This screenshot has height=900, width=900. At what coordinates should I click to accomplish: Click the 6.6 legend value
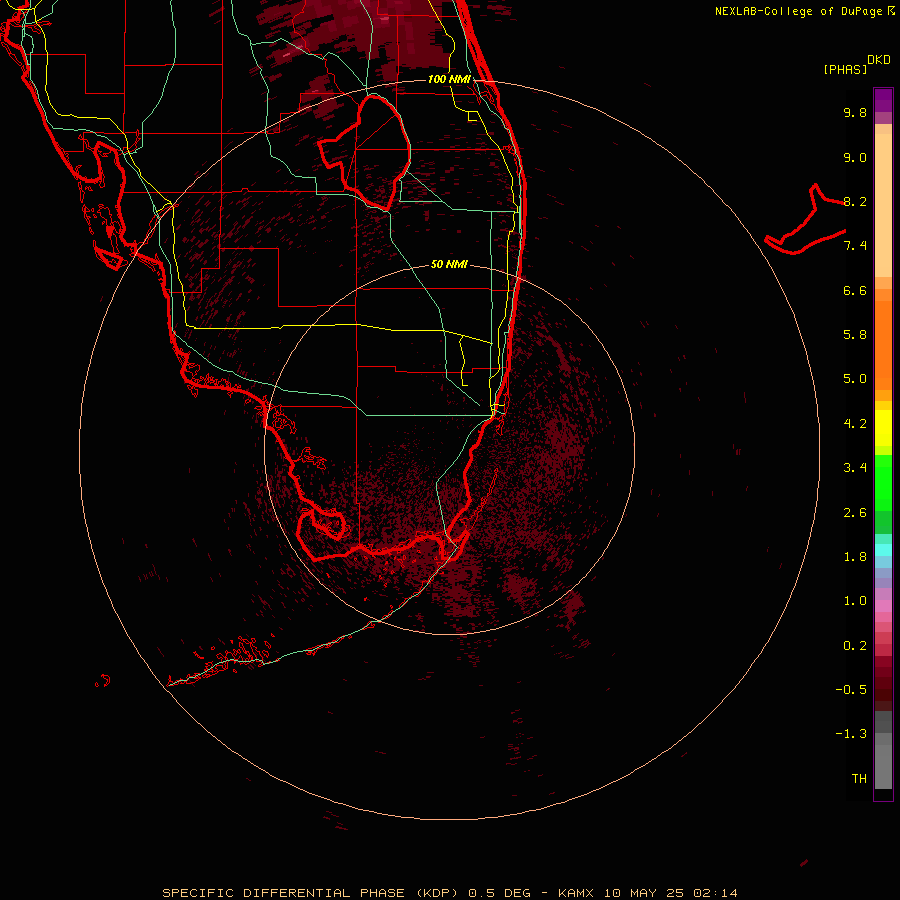coord(855,290)
